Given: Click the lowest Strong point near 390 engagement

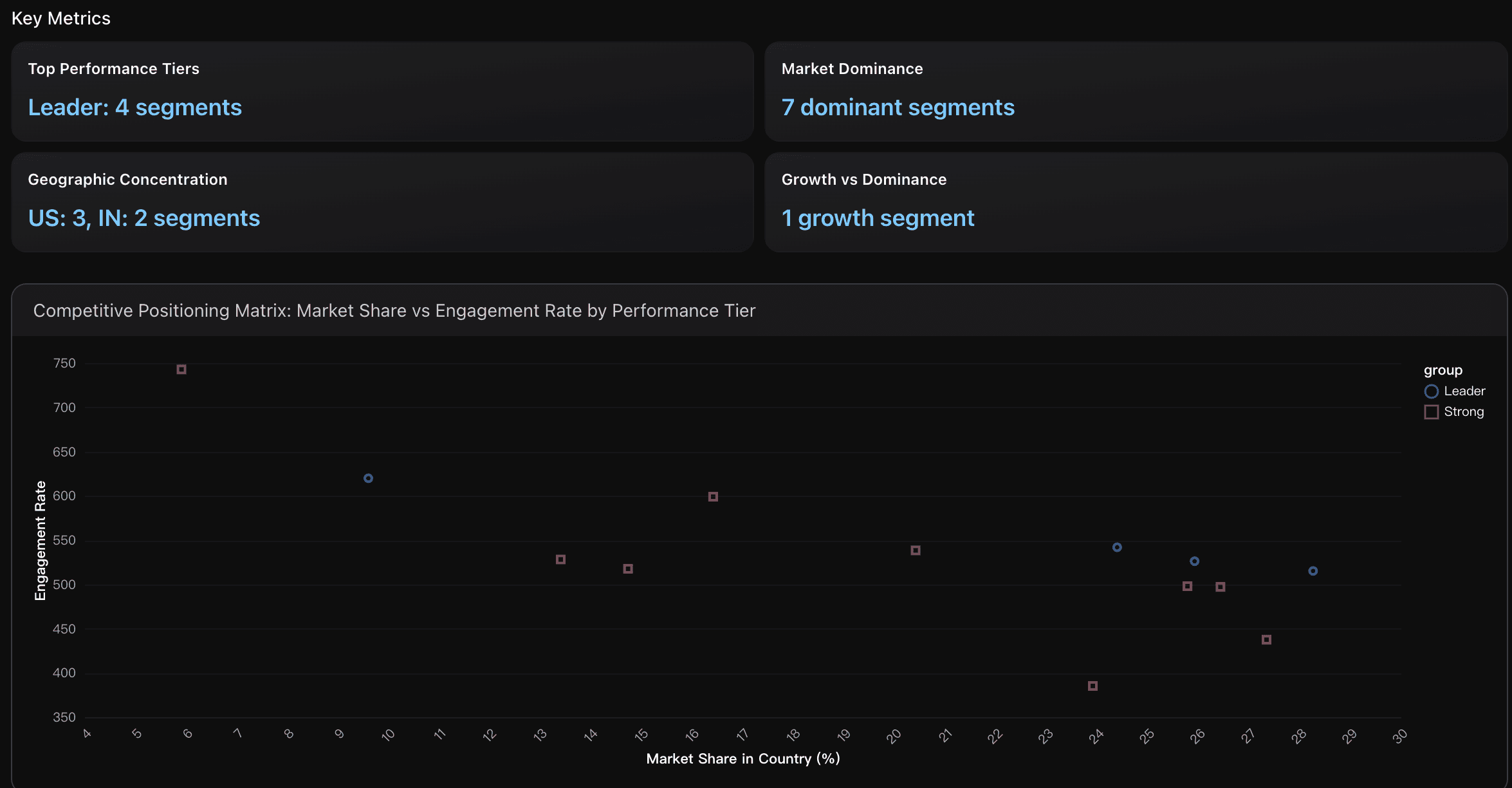Looking at the screenshot, I should point(1092,686).
